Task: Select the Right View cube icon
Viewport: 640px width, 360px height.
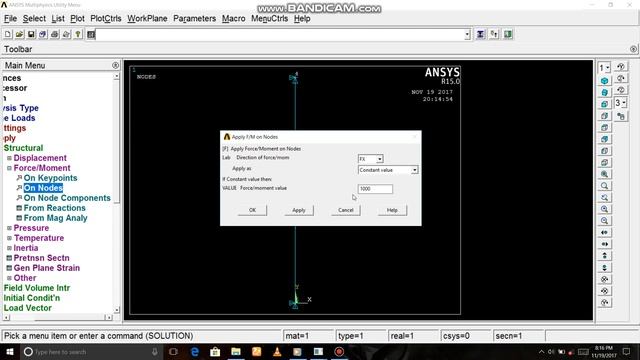Action: click(605, 116)
